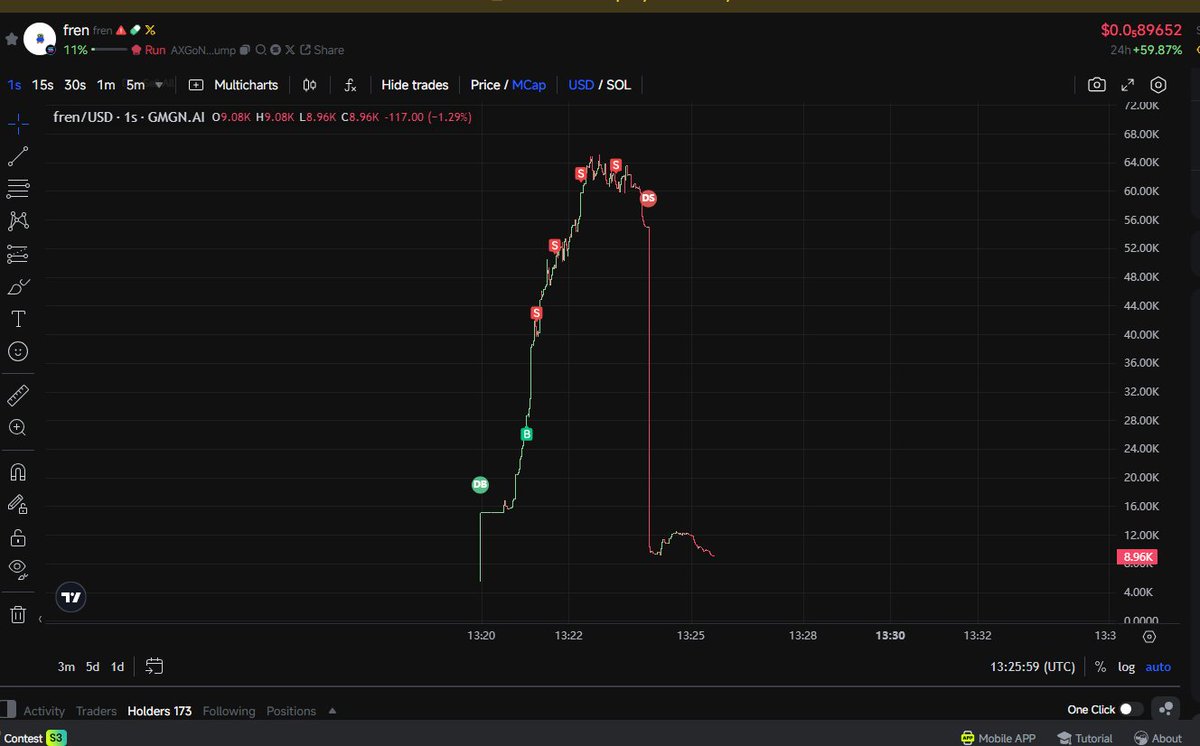
Task: Switch chart currency to SOL
Action: point(619,85)
